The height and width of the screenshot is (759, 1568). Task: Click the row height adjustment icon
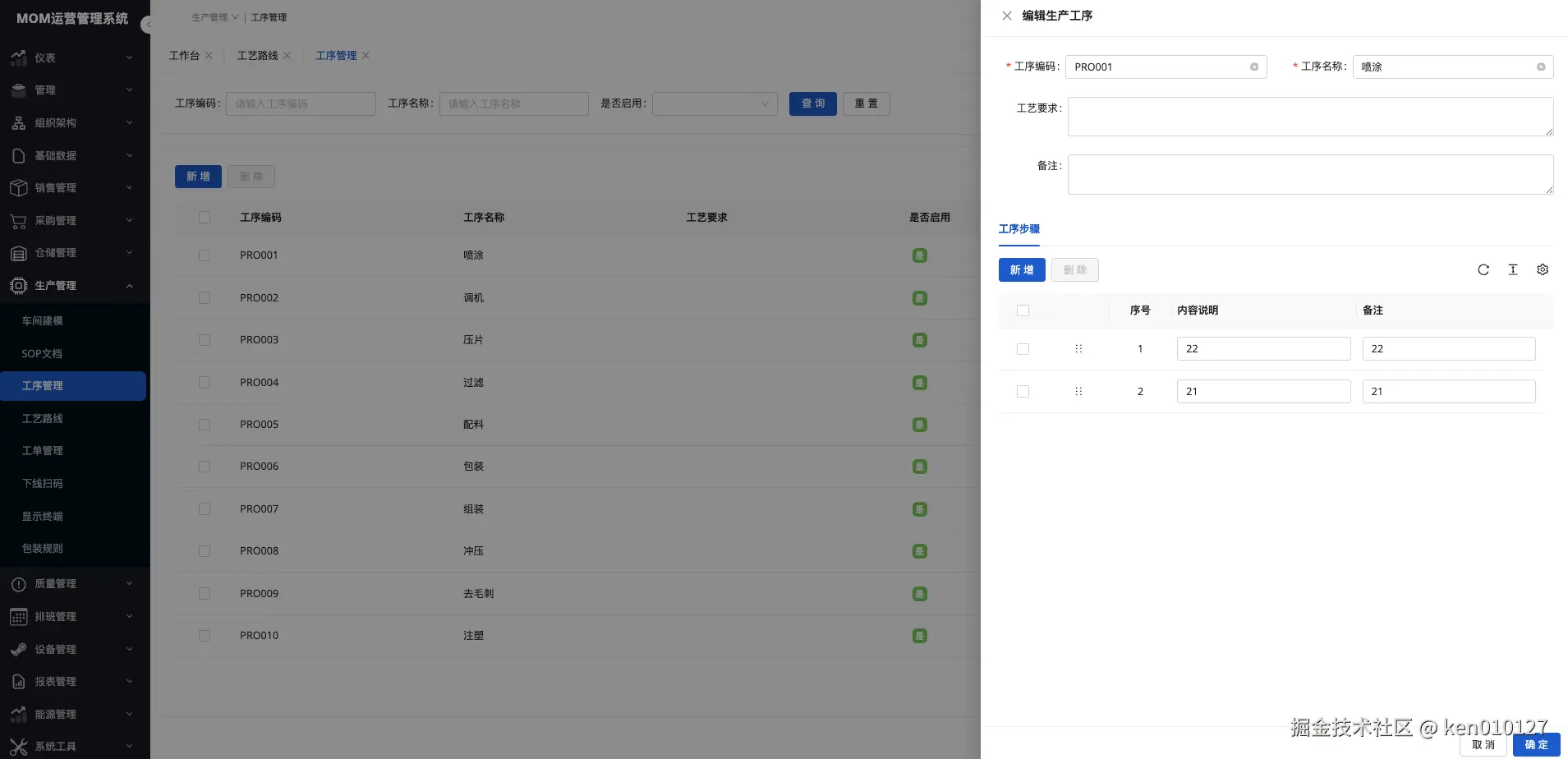click(1513, 269)
